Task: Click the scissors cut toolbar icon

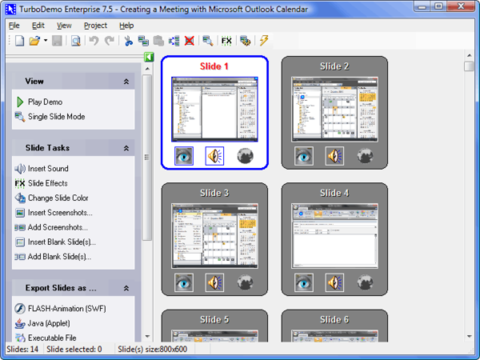Action: click(128, 41)
